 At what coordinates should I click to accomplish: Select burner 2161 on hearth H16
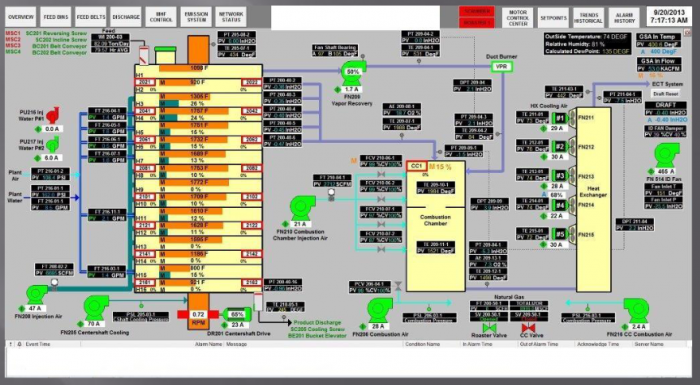click(145, 283)
